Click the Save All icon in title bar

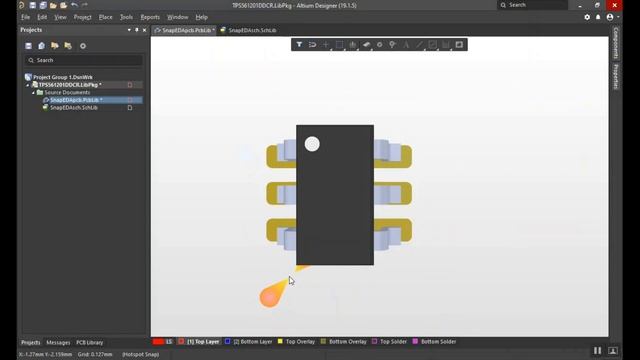click(x=43, y=5)
